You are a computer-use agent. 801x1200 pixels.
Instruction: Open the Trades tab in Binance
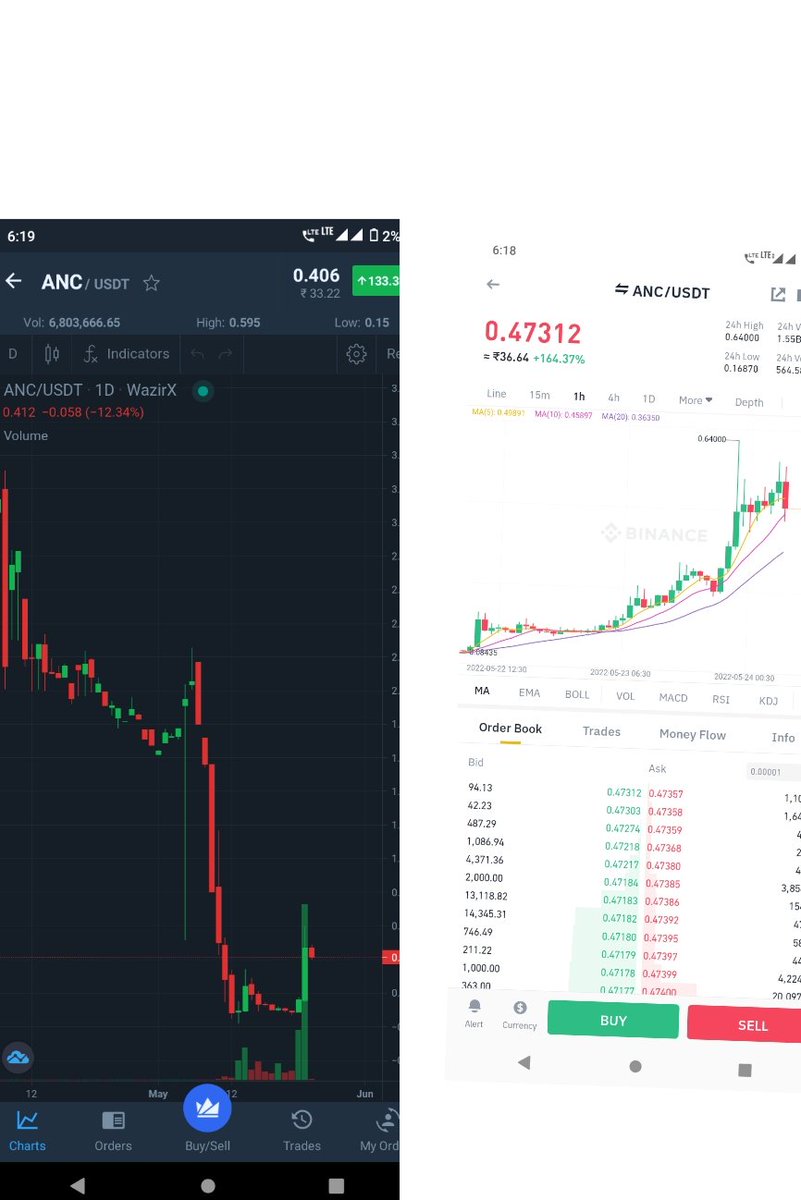point(601,731)
